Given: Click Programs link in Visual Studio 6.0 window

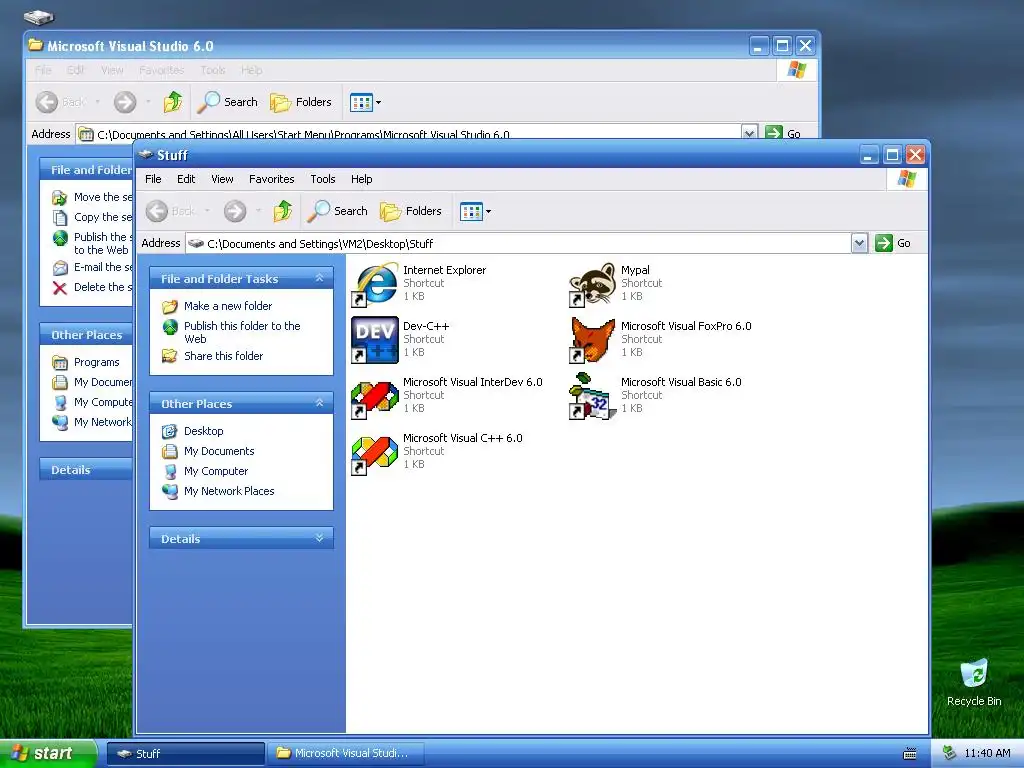Looking at the screenshot, I should tap(96, 362).
